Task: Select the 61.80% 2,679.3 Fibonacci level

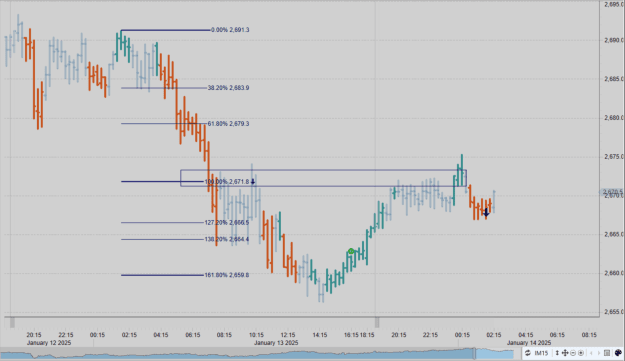Action: coord(228,124)
